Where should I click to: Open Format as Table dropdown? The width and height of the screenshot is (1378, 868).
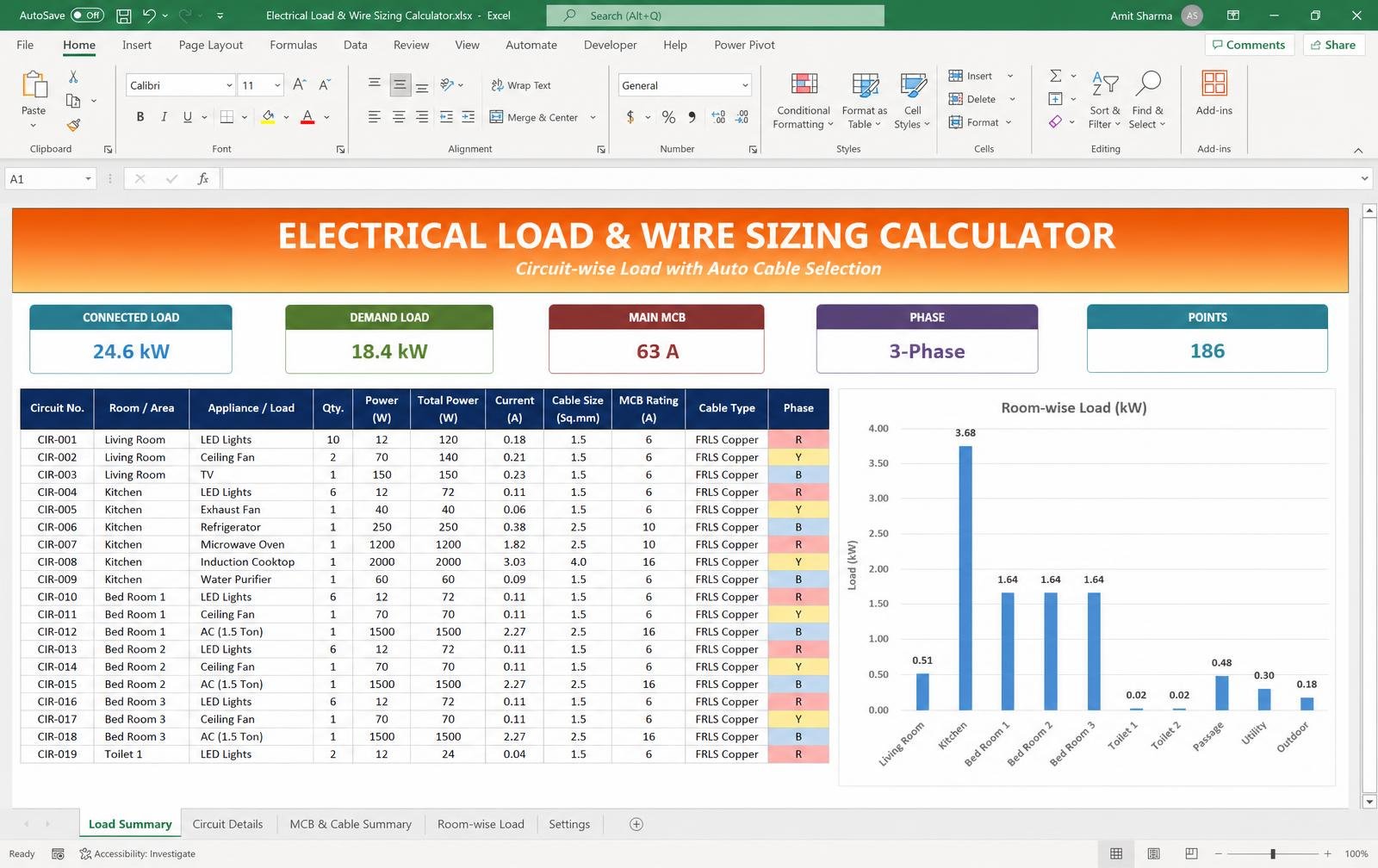tap(864, 101)
